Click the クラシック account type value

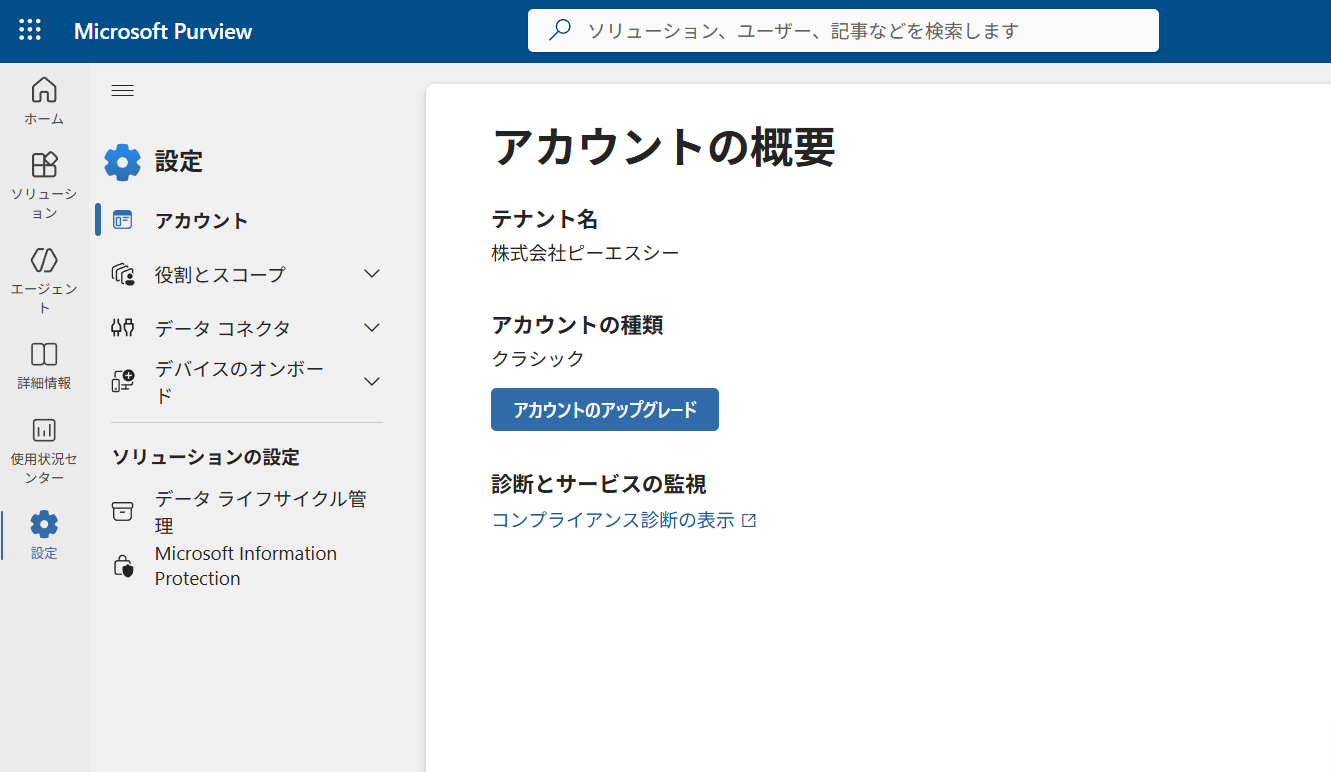click(538, 359)
